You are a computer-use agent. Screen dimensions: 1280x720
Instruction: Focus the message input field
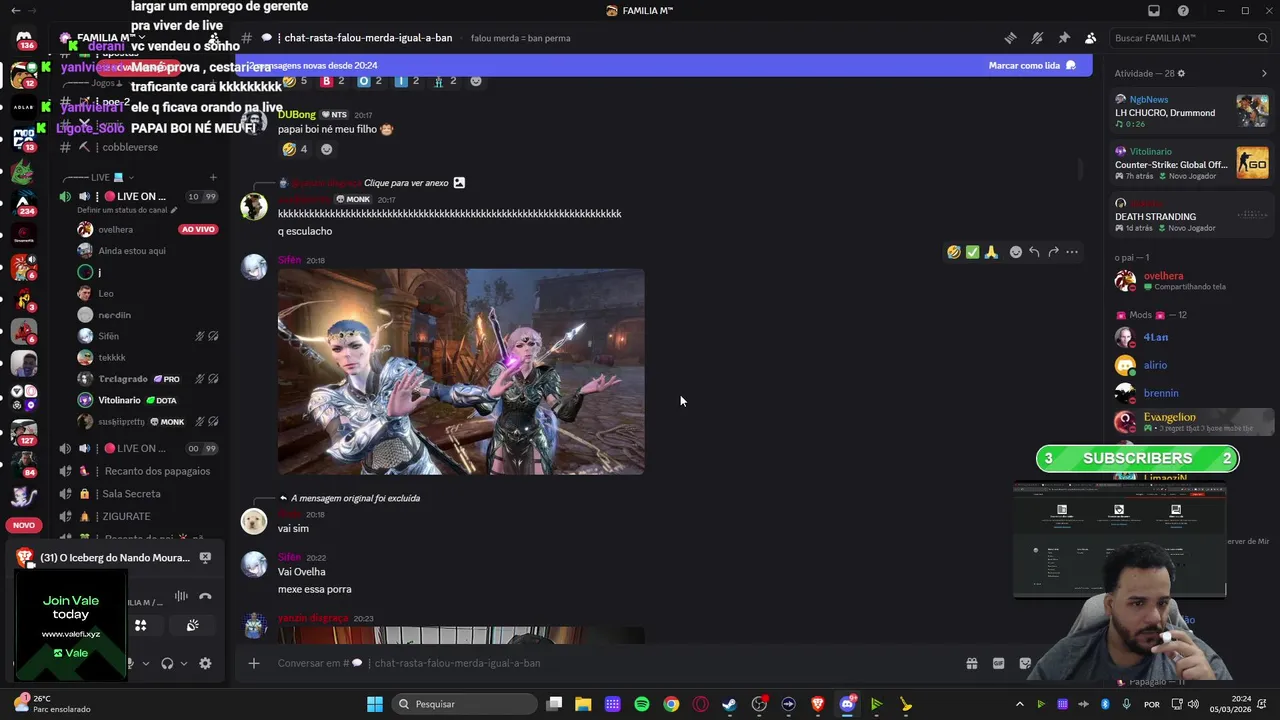tap(610, 663)
